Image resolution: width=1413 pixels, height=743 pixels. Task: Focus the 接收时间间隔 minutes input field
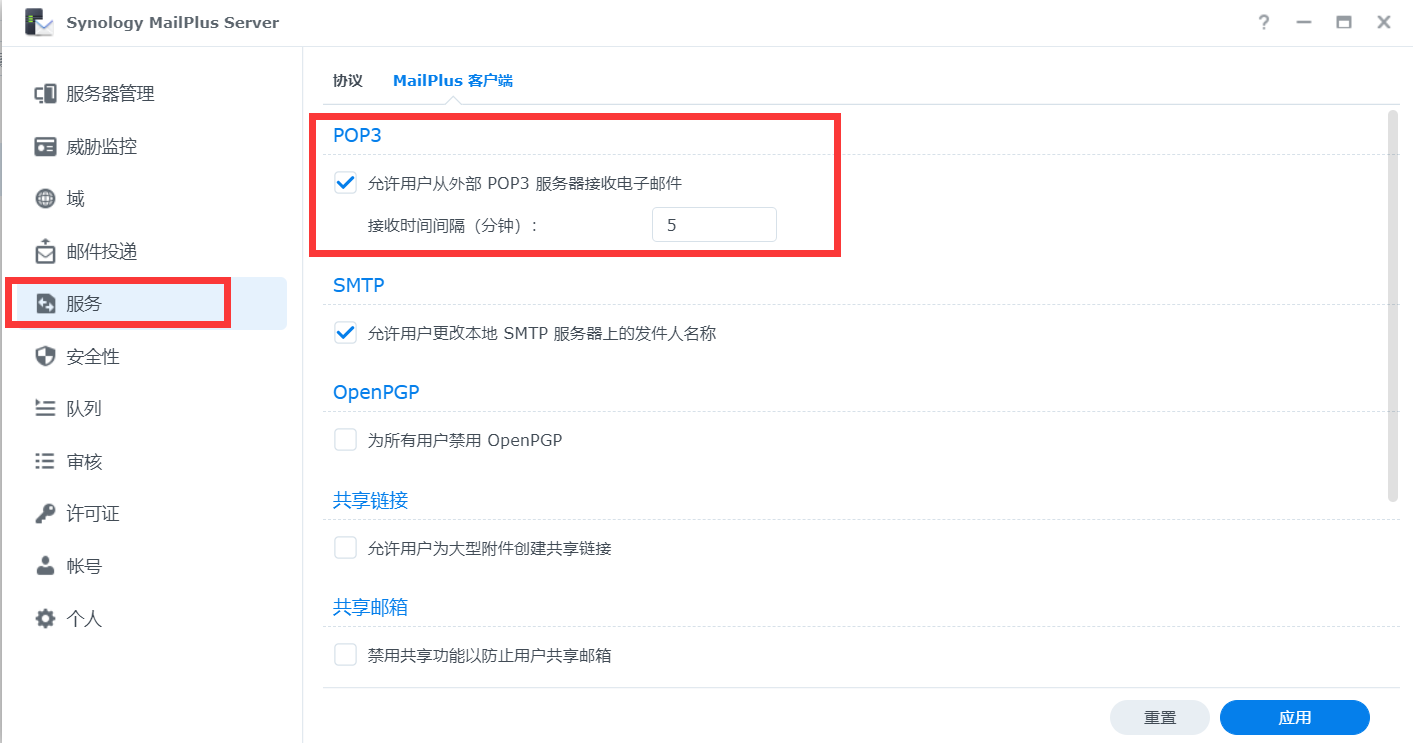[714, 225]
